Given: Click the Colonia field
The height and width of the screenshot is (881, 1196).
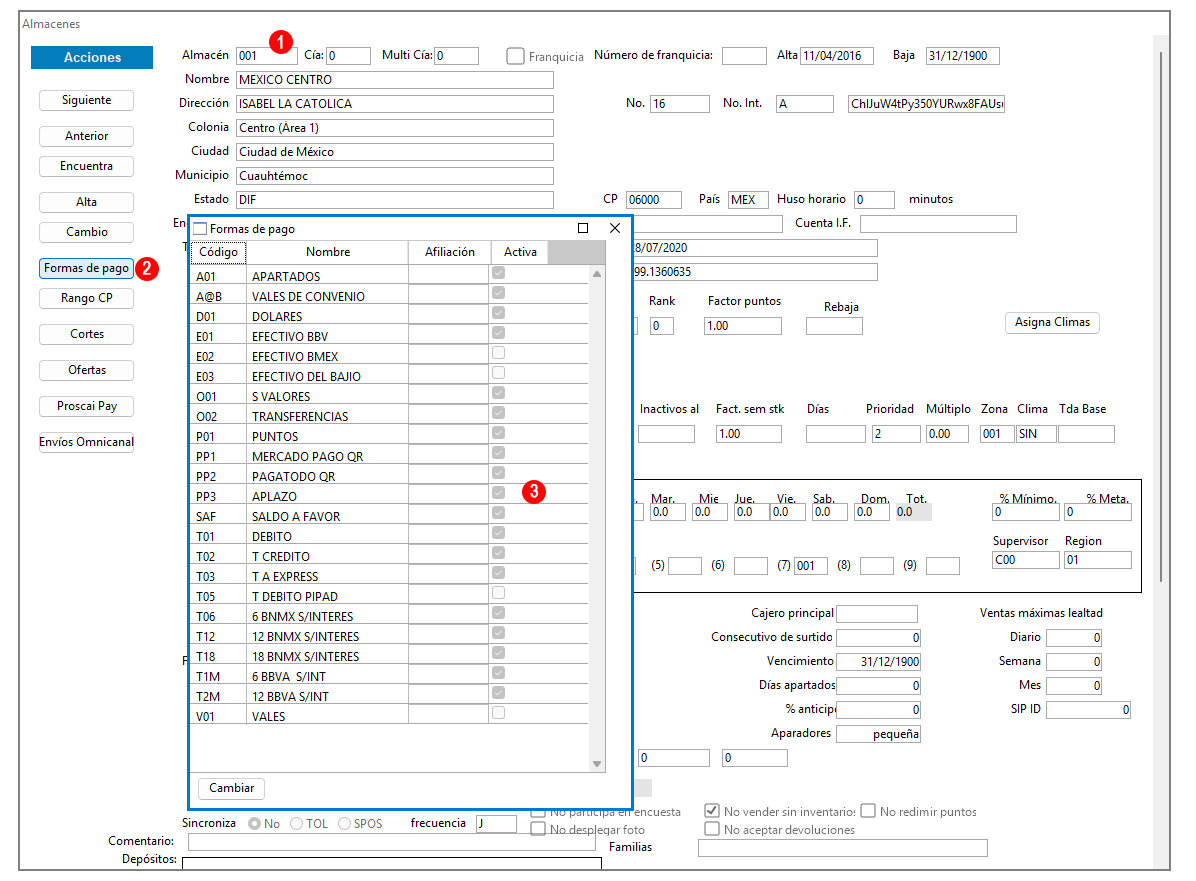Looking at the screenshot, I should pos(394,127).
